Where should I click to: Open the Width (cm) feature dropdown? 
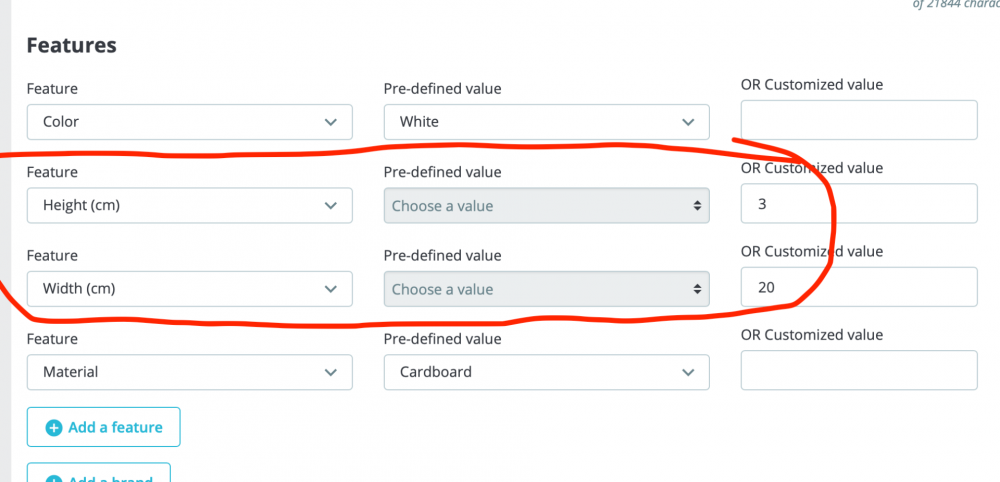click(x=189, y=289)
